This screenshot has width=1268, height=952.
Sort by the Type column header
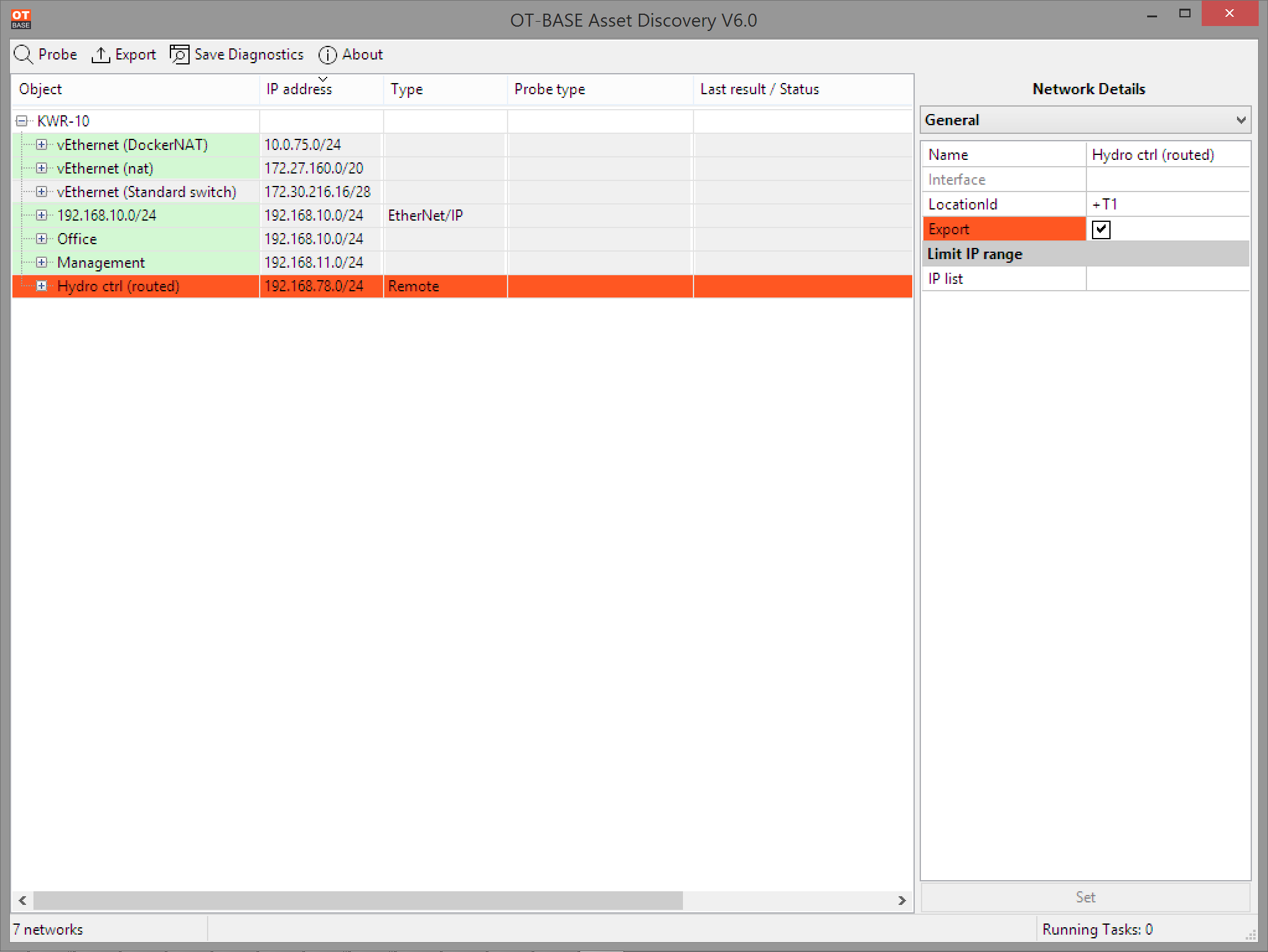pos(446,89)
